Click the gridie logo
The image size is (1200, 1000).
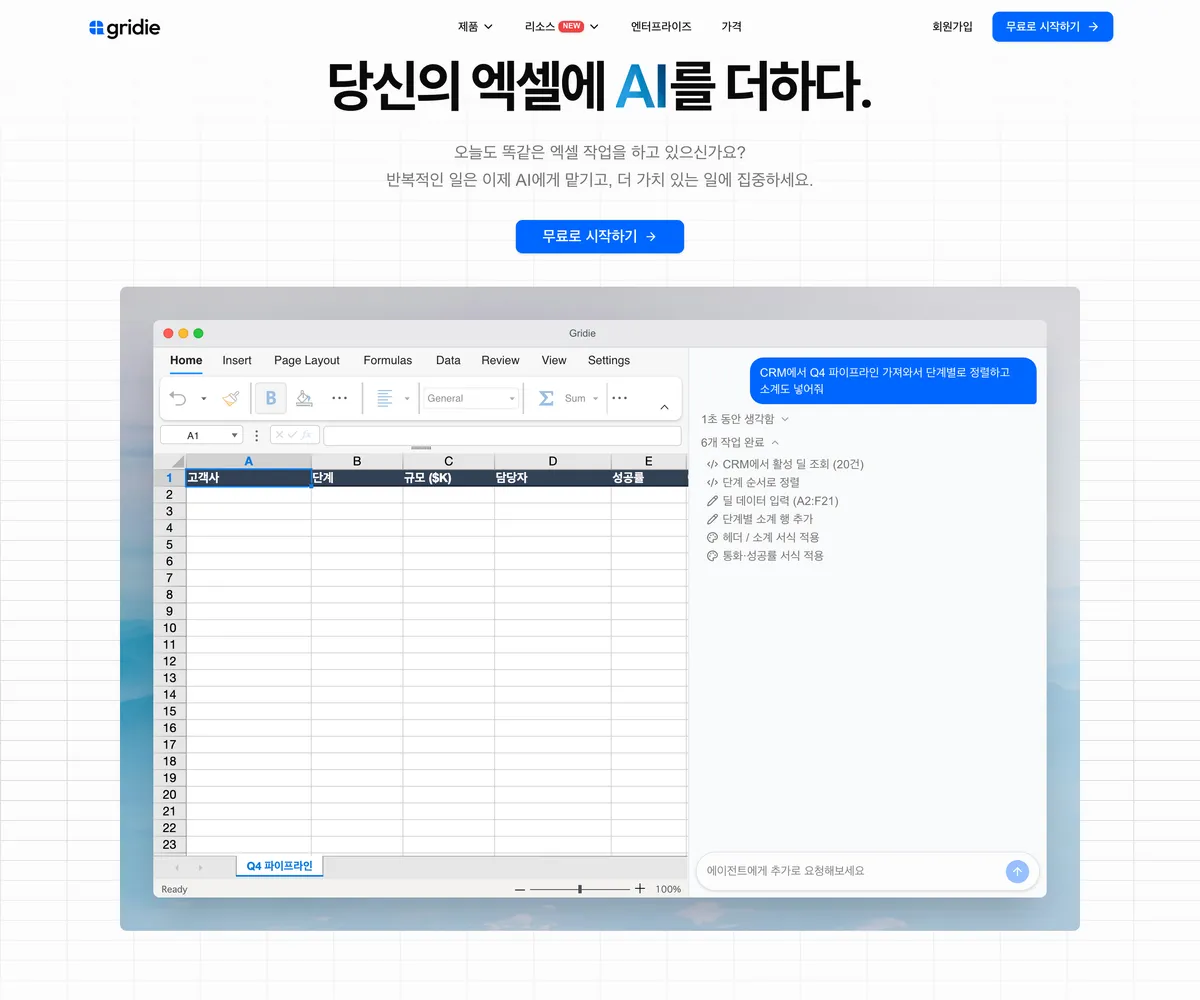pos(124,28)
